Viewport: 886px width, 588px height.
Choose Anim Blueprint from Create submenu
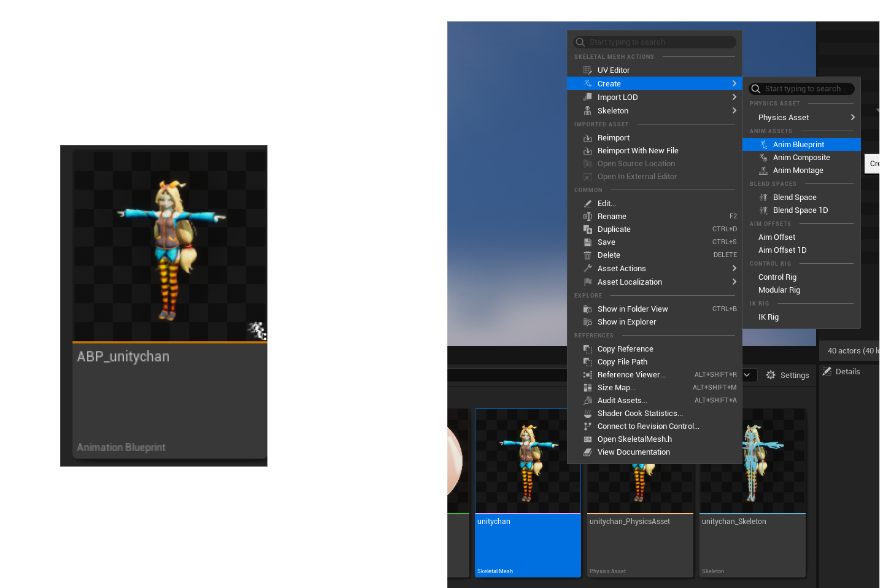click(801, 145)
